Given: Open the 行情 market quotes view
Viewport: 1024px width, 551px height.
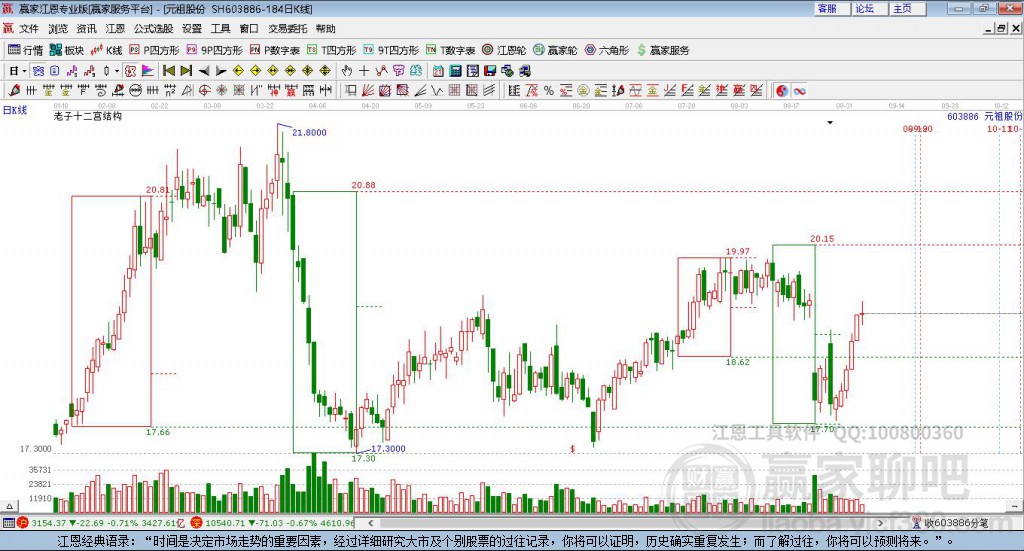Looking at the screenshot, I should tap(25, 50).
